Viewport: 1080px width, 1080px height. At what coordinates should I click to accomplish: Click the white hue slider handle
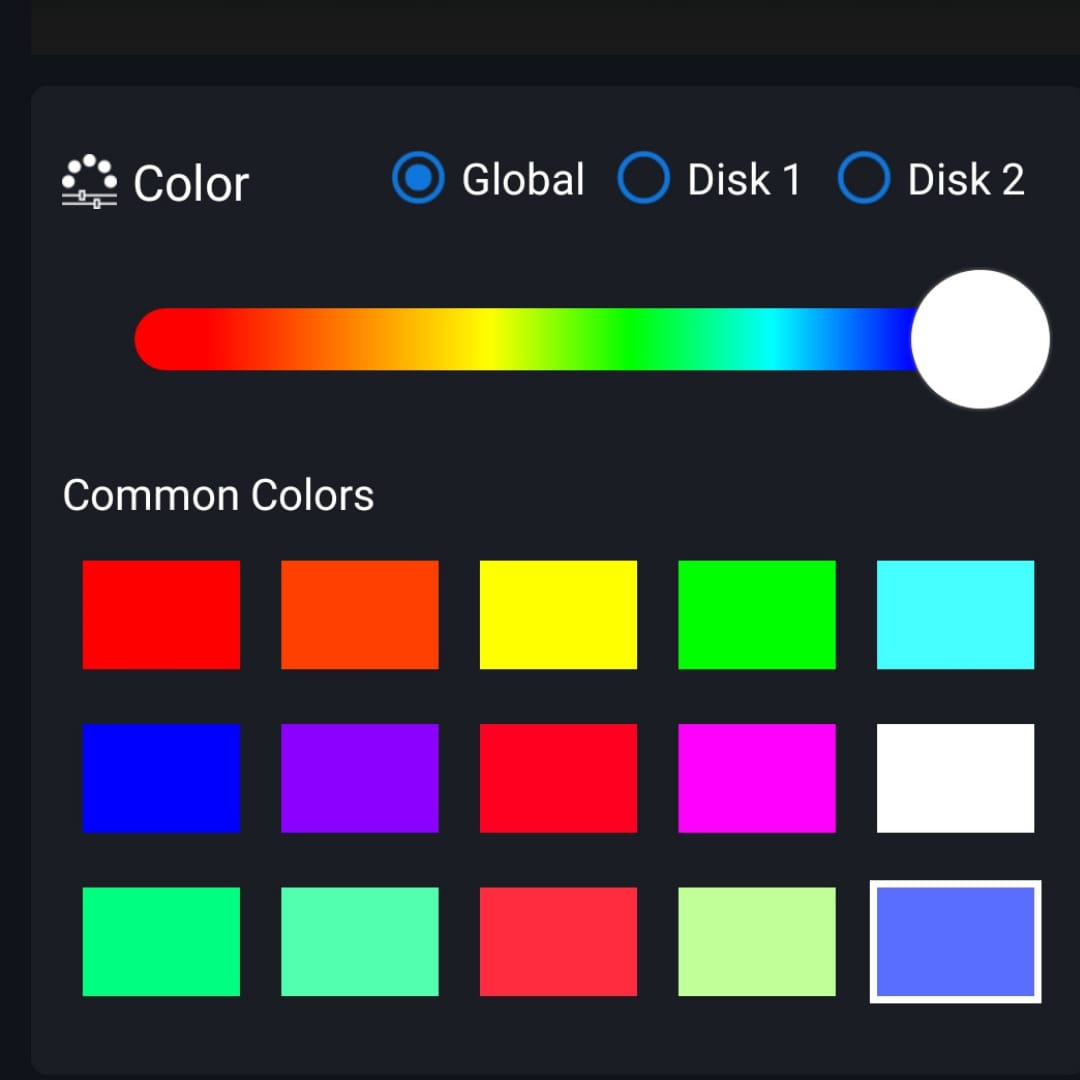tap(980, 340)
